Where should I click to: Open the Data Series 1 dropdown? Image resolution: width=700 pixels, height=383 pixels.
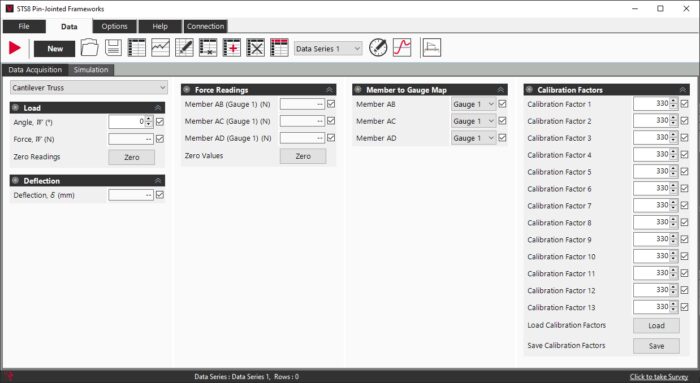coord(328,48)
